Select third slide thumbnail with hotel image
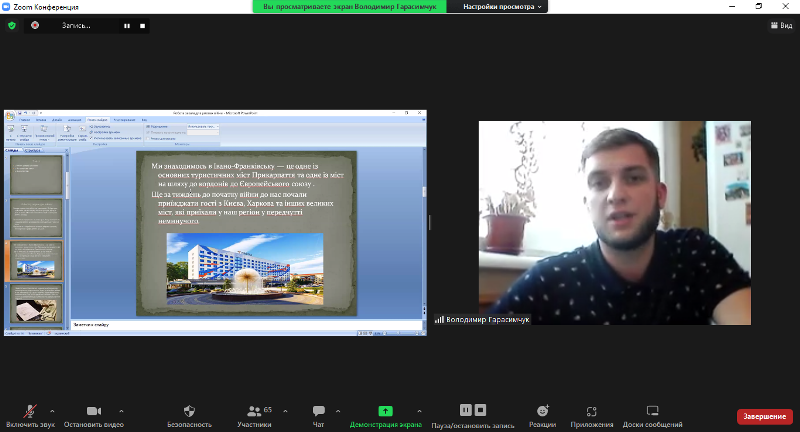 point(36,261)
